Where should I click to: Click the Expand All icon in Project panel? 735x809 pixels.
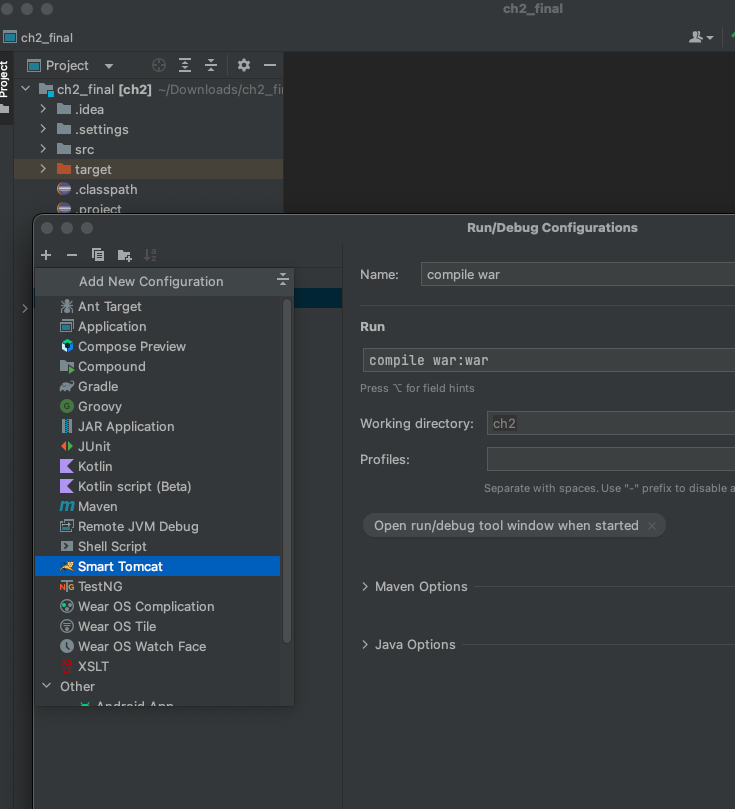[185, 66]
